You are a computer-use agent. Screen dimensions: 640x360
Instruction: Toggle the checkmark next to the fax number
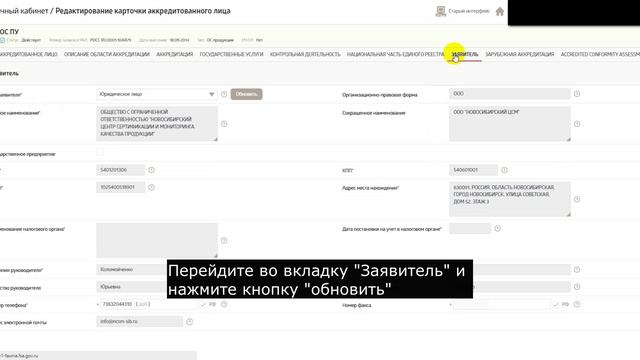(x=556, y=304)
